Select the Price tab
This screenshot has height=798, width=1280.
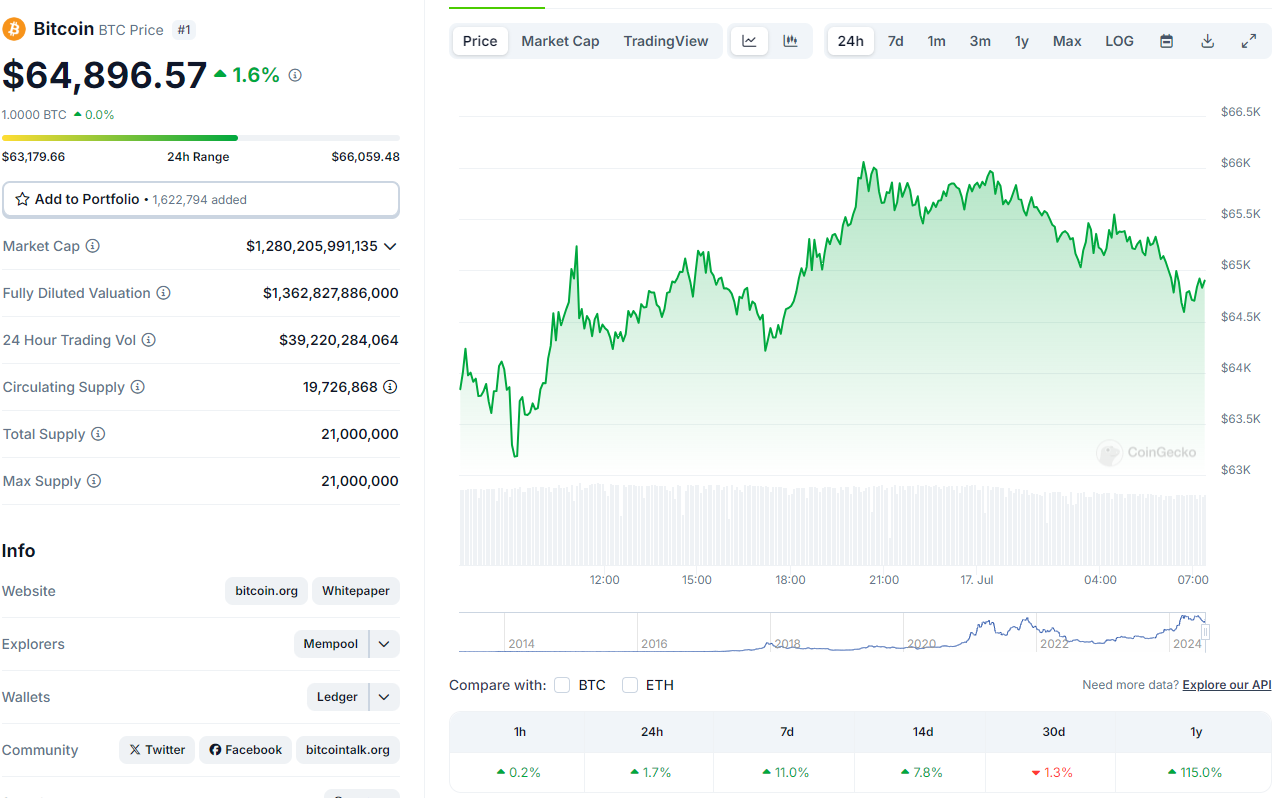[480, 41]
